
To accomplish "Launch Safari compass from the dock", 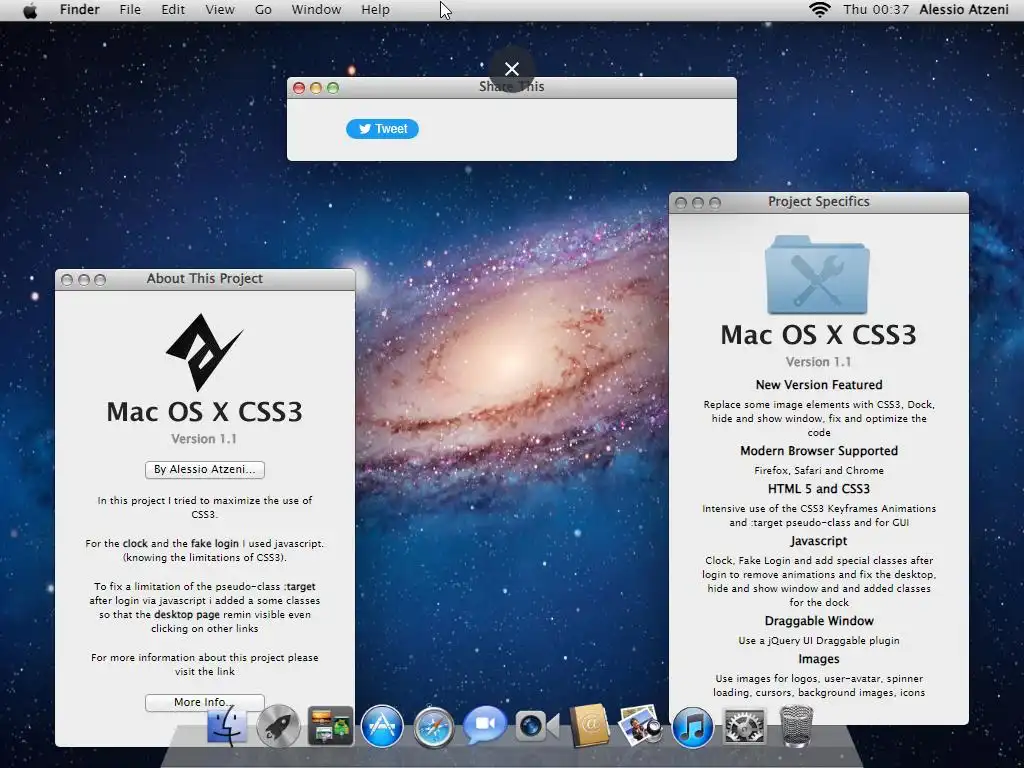I will (433, 726).
